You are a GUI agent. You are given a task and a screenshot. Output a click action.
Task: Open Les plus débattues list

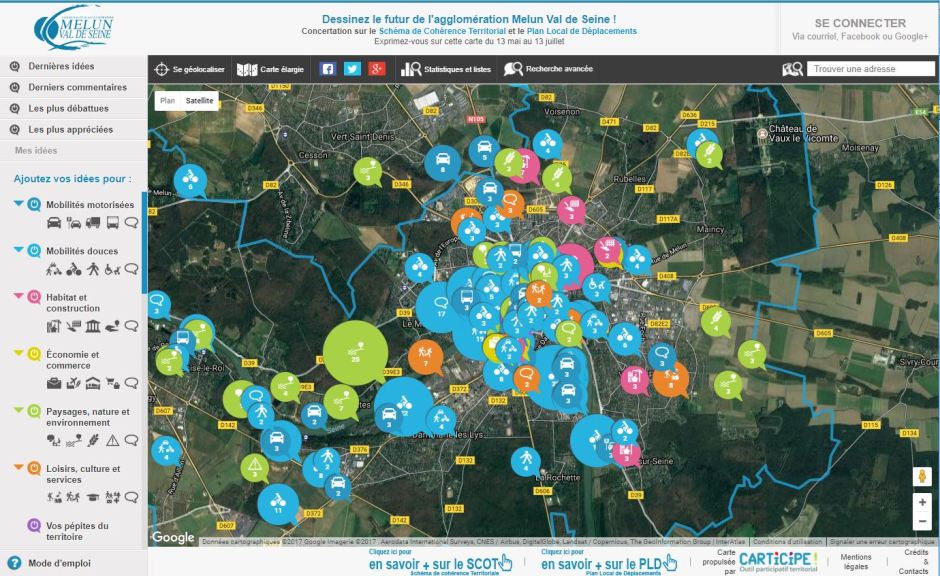(70, 108)
